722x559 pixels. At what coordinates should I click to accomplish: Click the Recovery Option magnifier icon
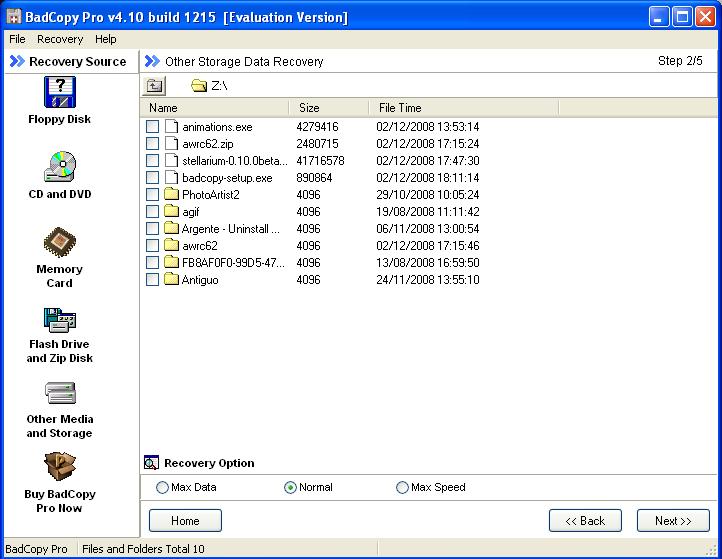(x=151, y=462)
